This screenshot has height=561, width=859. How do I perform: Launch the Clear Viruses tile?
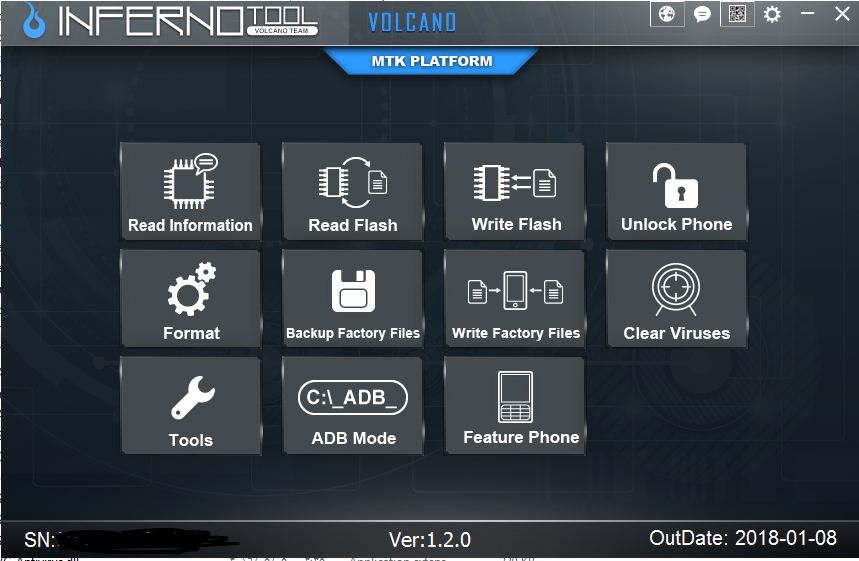pyautogui.click(x=677, y=299)
